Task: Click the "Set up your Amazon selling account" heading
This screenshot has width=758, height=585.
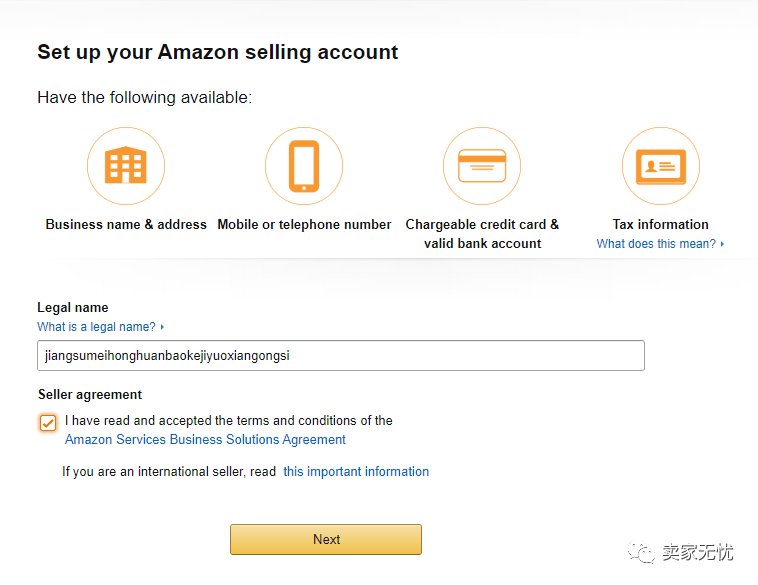Action: point(218,53)
